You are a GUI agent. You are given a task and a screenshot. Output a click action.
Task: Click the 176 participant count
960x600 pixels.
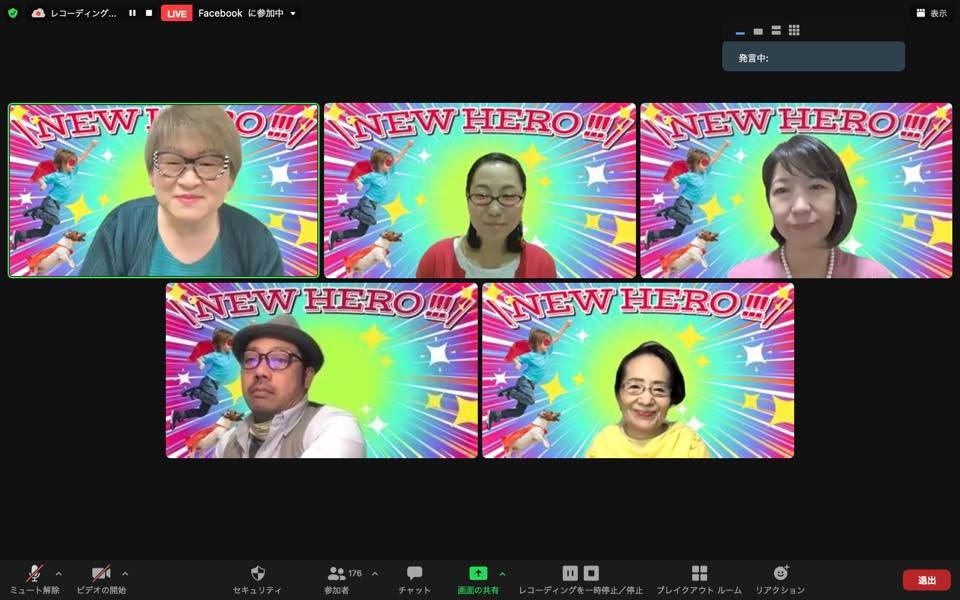pyautogui.click(x=354, y=573)
